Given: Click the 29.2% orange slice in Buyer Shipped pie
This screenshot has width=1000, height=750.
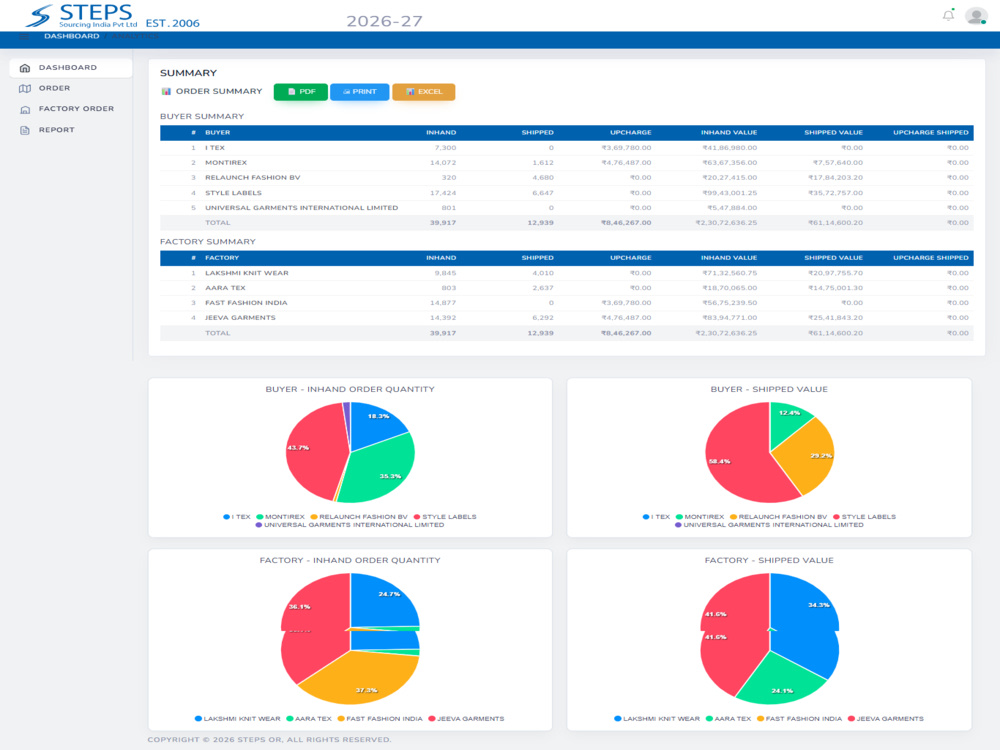Looking at the screenshot, I should pyautogui.click(x=807, y=456).
